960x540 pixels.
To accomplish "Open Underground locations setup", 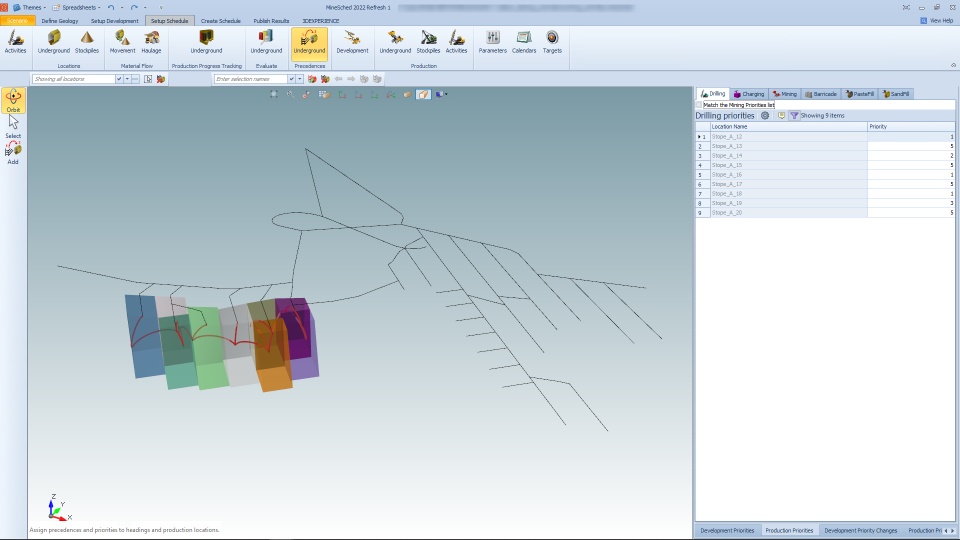I will point(54,42).
